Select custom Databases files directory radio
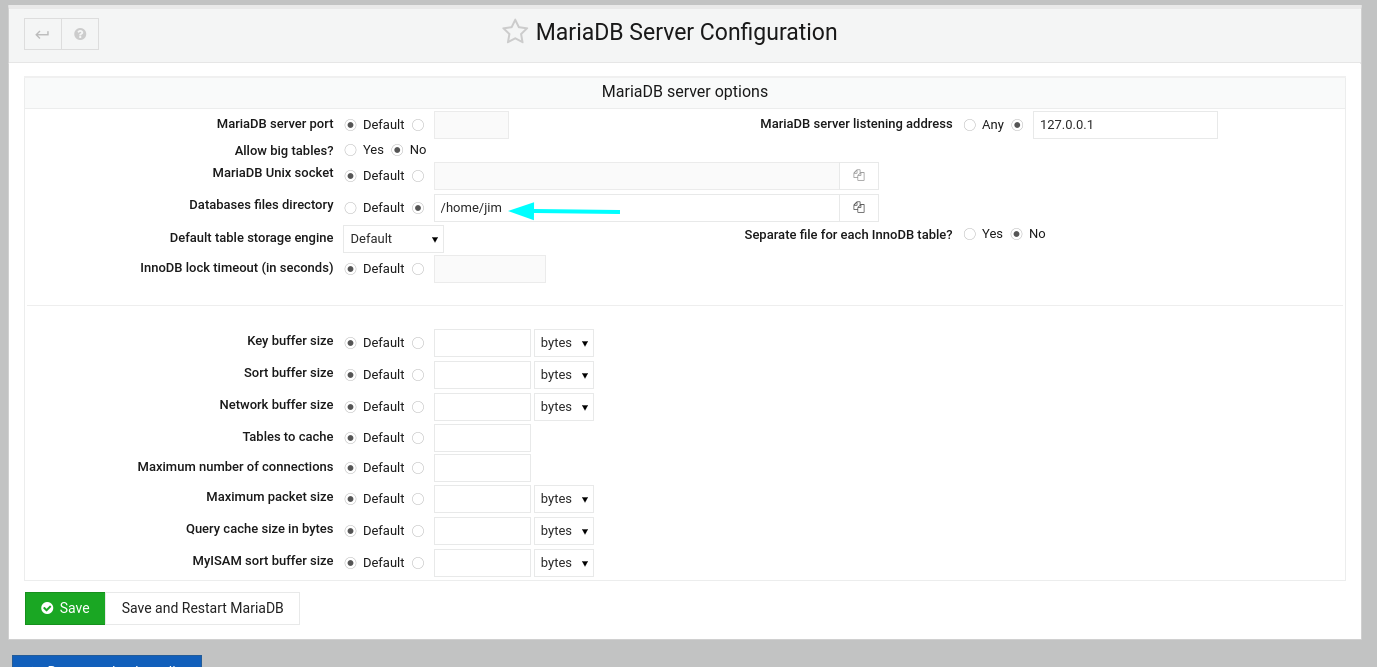The image size is (1377, 667). pos(418,208)
